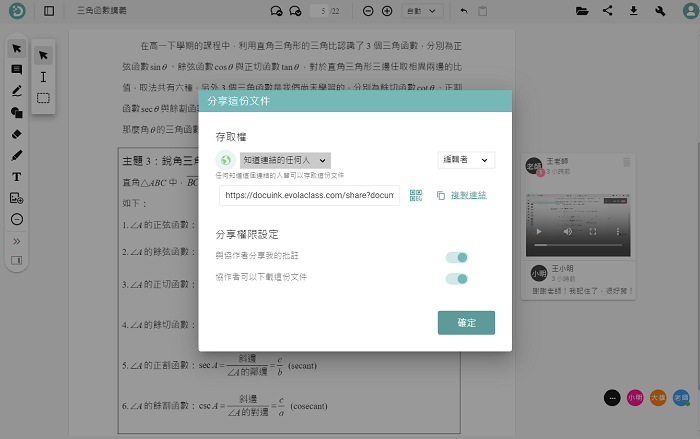Open the 知道連結的任何人 access dropdown

tap(285, 160)
